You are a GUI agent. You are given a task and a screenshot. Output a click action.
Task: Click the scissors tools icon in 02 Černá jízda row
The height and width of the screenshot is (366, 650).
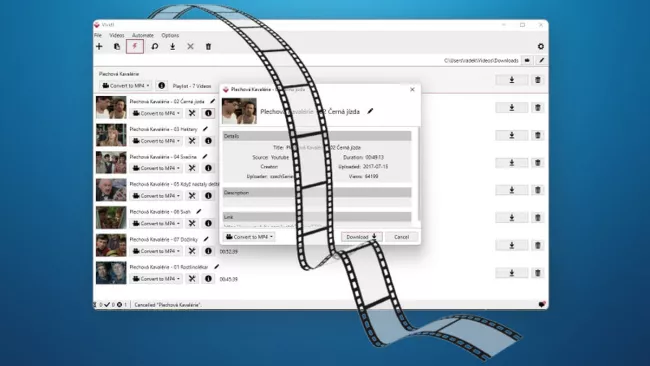[x=192, y=113]
